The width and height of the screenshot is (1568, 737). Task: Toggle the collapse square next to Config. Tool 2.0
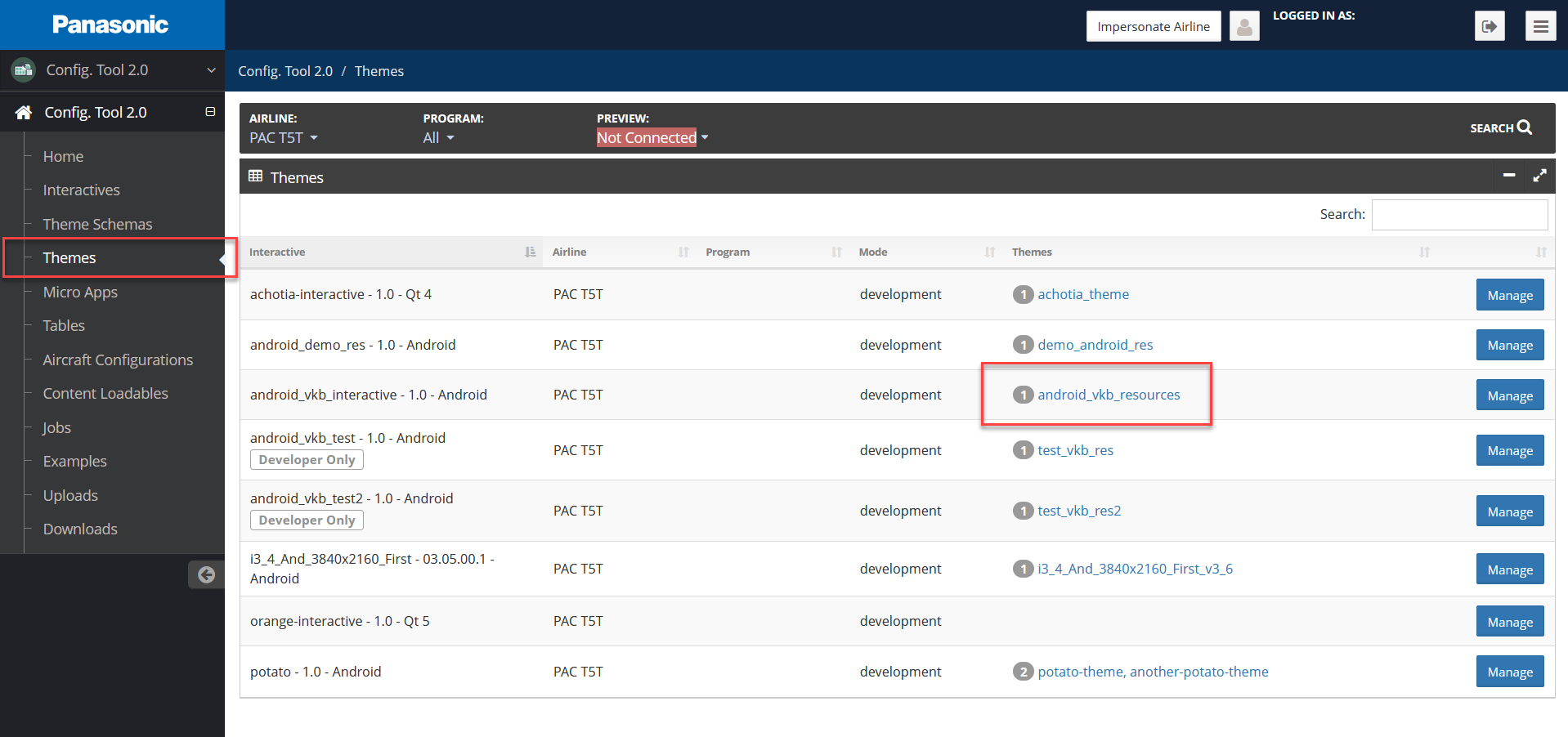210,112
